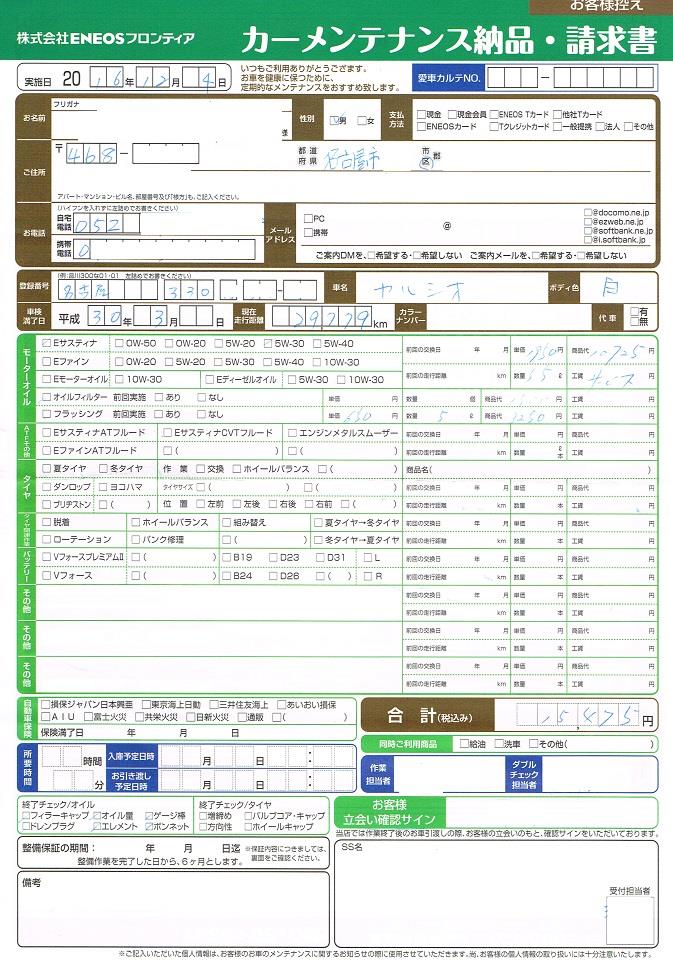Check the ホイールバランス box beside 脱着

pos(135,522)
